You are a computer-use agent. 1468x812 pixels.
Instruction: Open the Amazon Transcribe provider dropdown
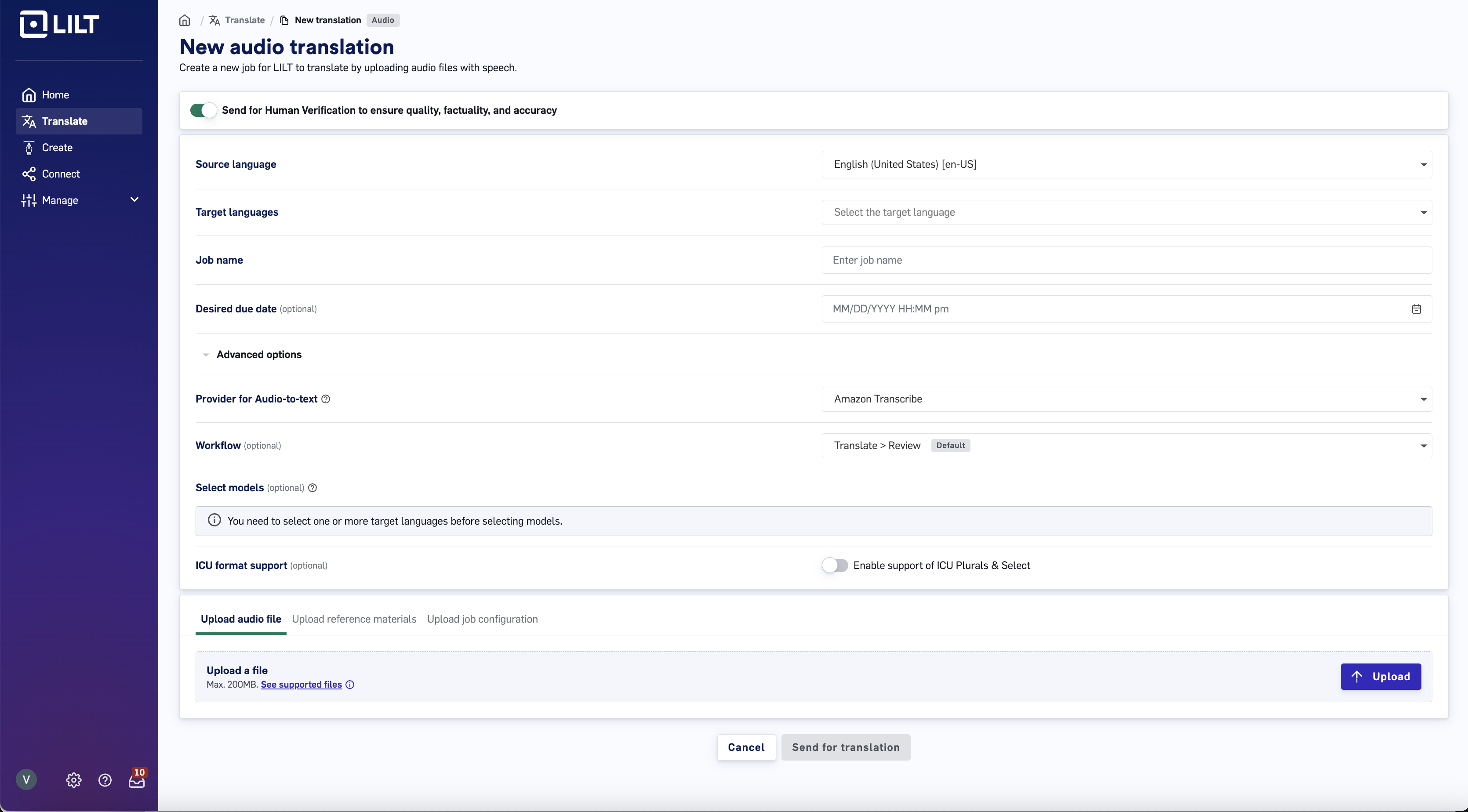(x=1126, y=399)
